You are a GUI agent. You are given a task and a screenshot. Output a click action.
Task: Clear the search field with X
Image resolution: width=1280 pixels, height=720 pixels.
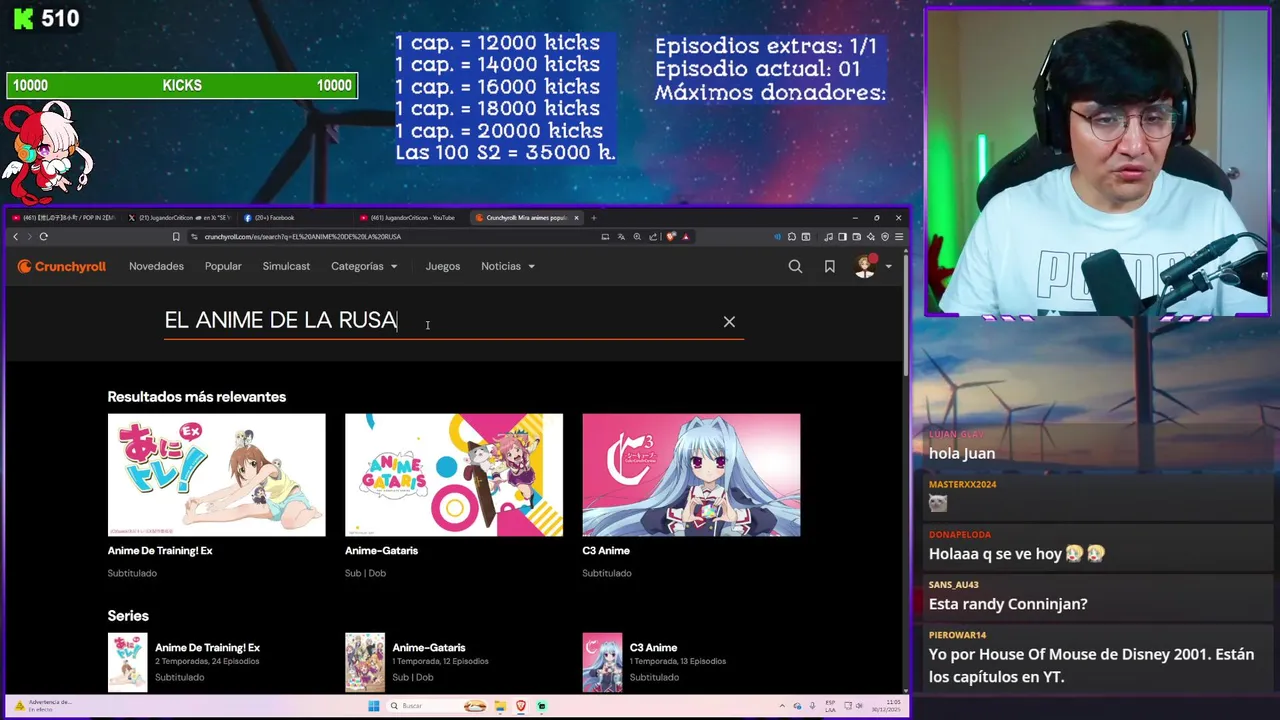pos(729,321)
